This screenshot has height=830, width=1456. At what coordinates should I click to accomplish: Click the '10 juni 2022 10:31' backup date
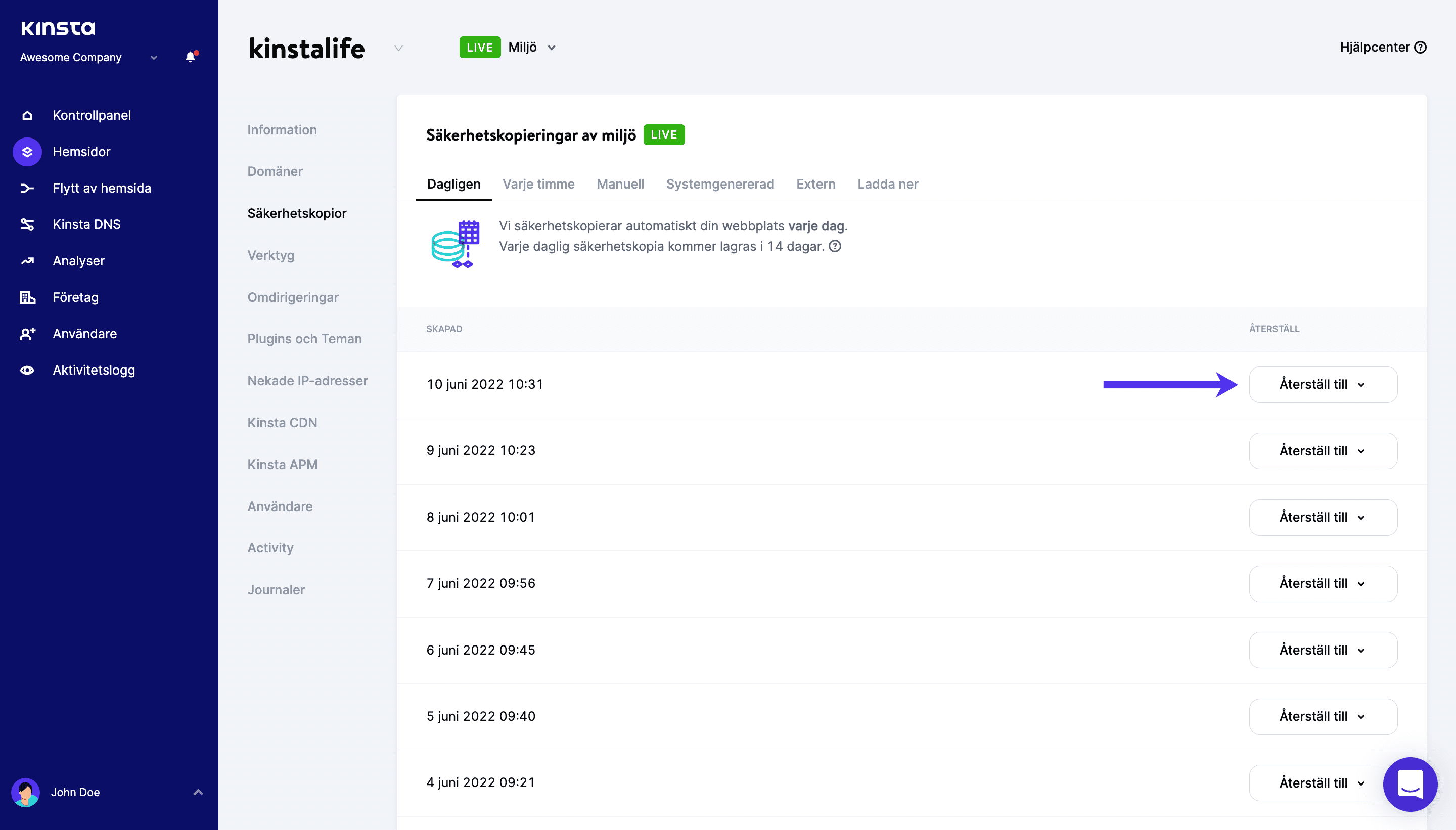[x=484, y=384]
